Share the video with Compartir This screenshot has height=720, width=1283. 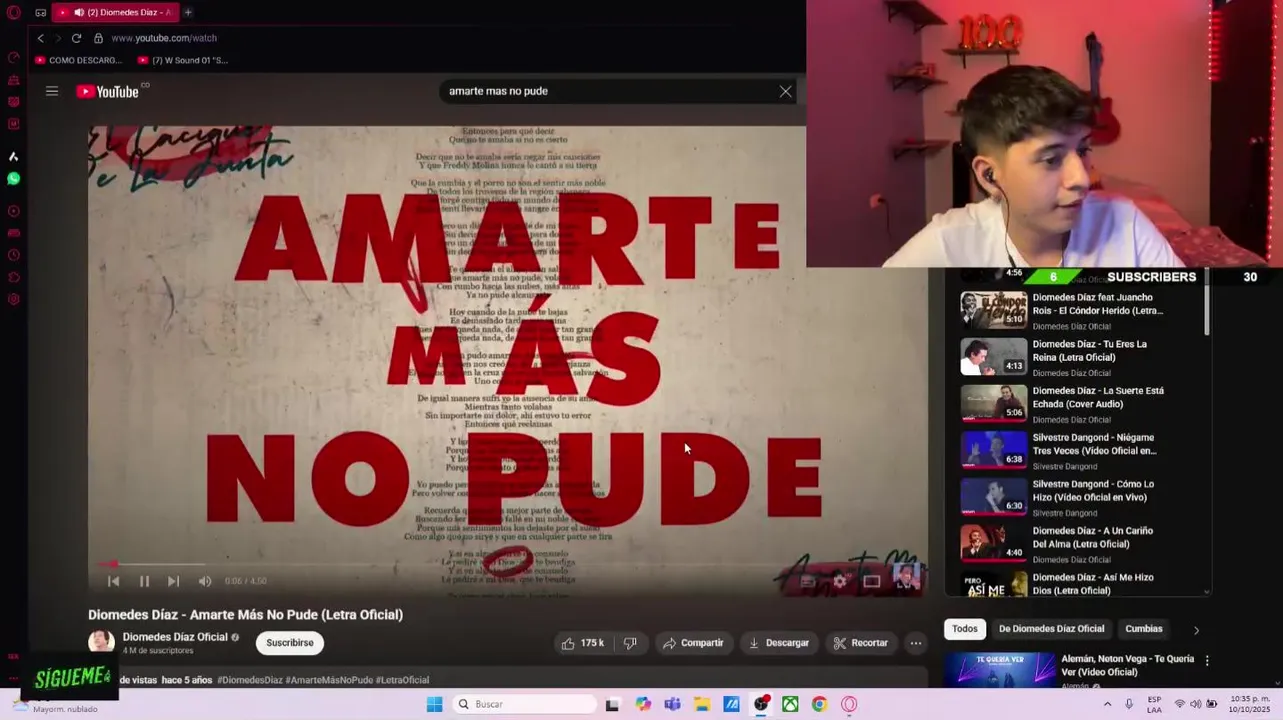(x=693, y=643)
